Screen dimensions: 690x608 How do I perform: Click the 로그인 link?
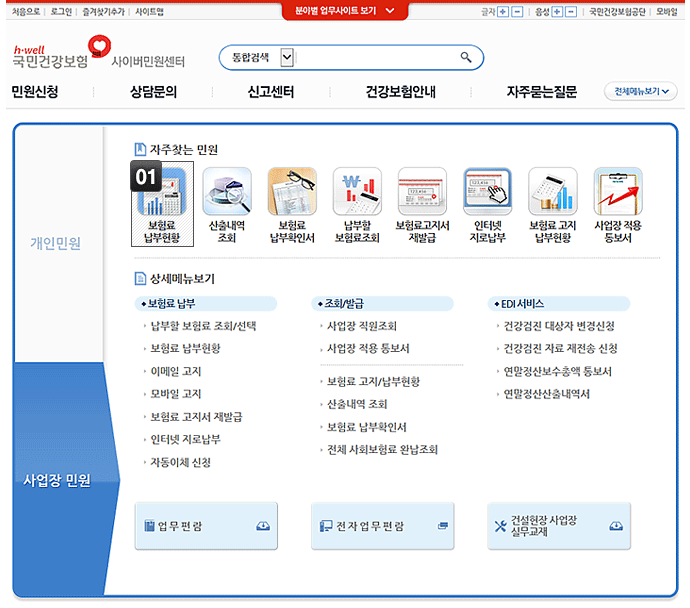pyautogui.click(x=61, y=12)
